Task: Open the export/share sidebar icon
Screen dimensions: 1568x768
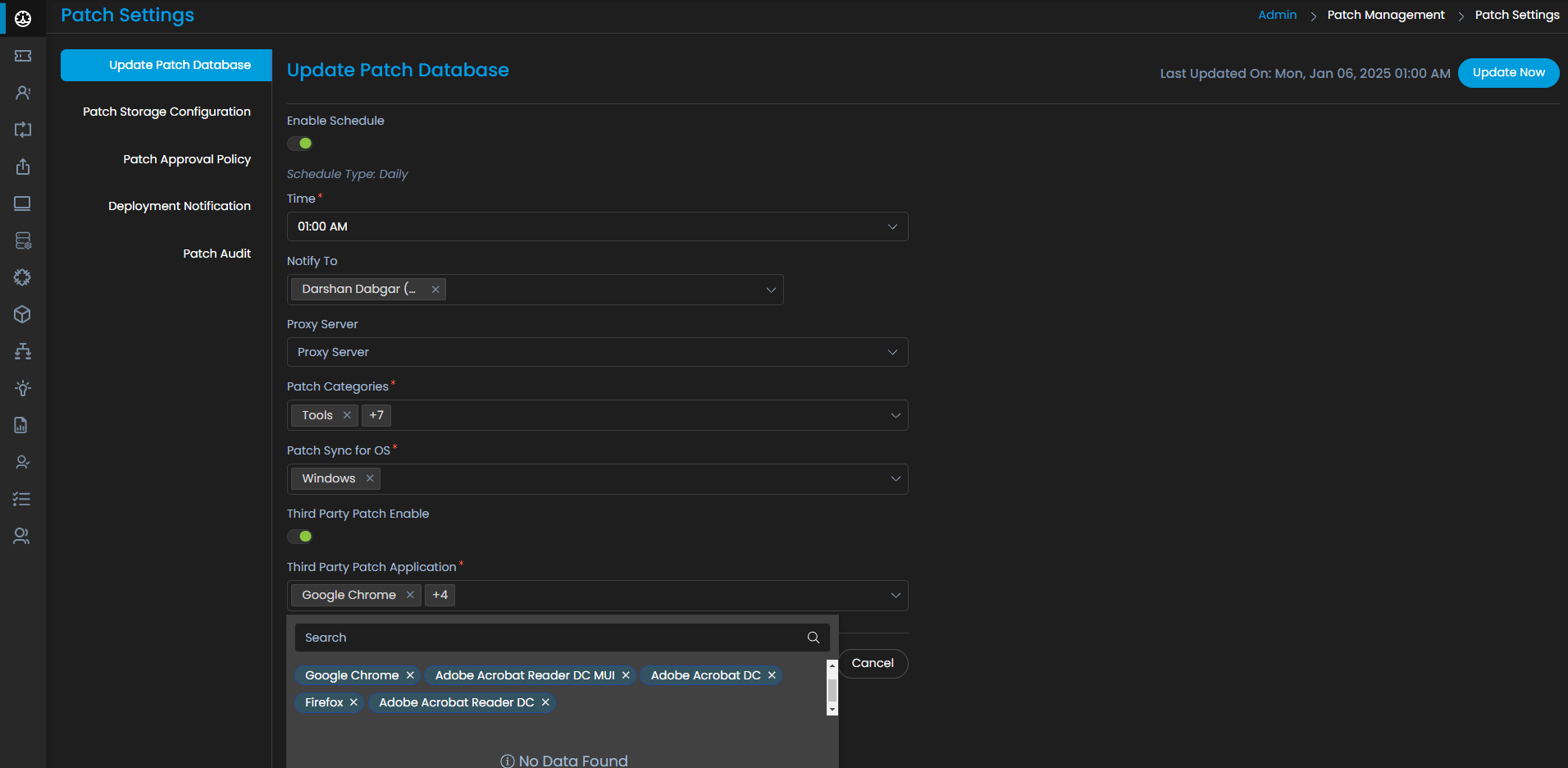Action: [x=22, y=166]
